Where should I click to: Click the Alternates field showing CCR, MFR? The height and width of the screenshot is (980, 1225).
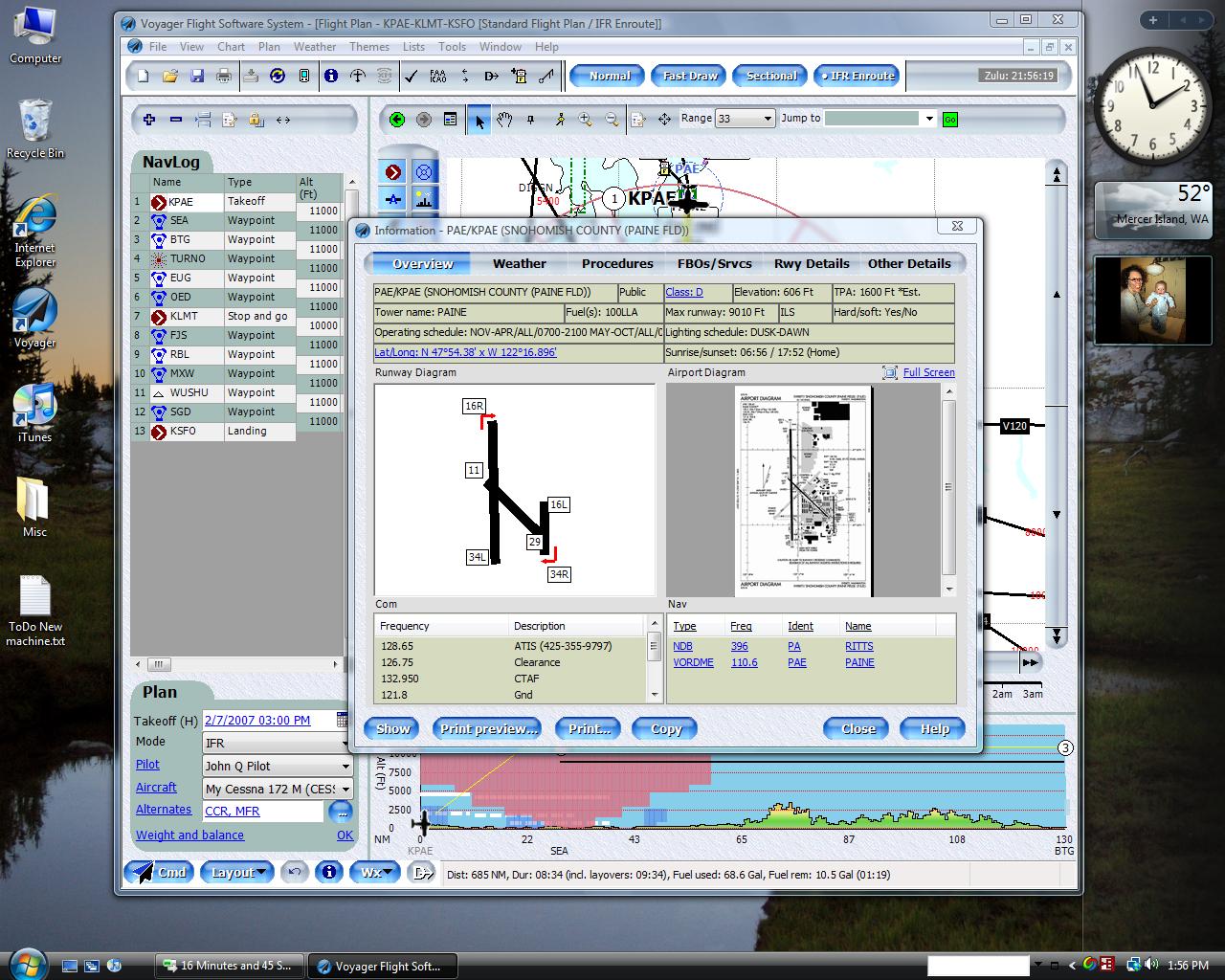click(263, 811)
